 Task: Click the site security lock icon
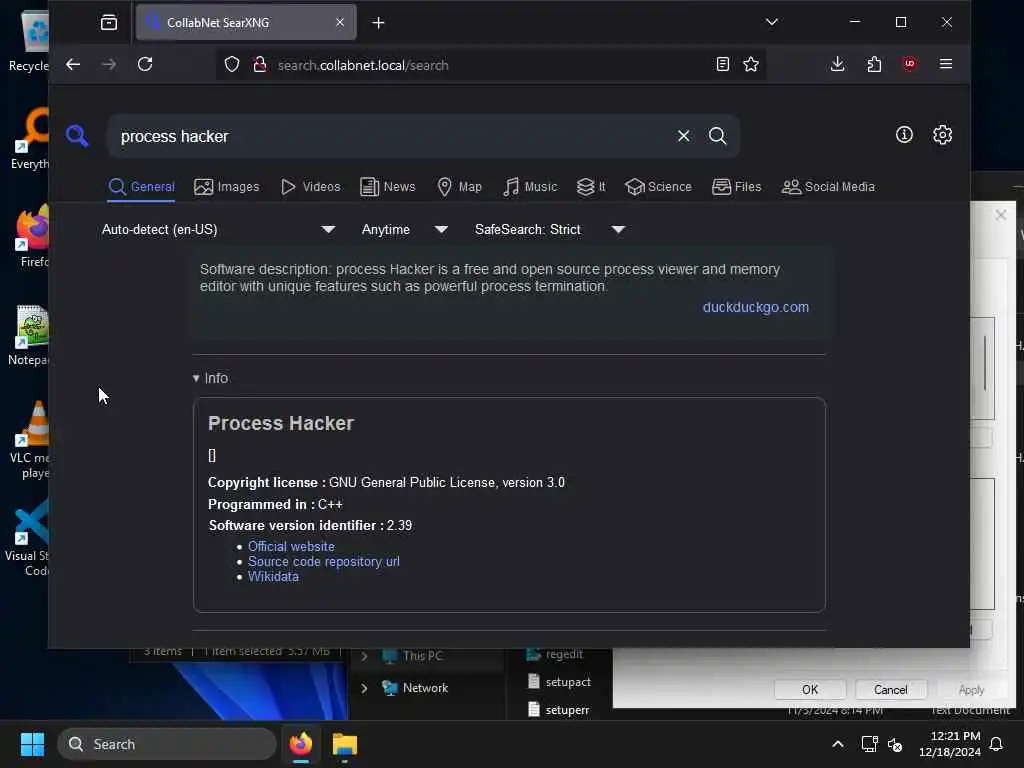pyautogui.click(x=259, y=64)
